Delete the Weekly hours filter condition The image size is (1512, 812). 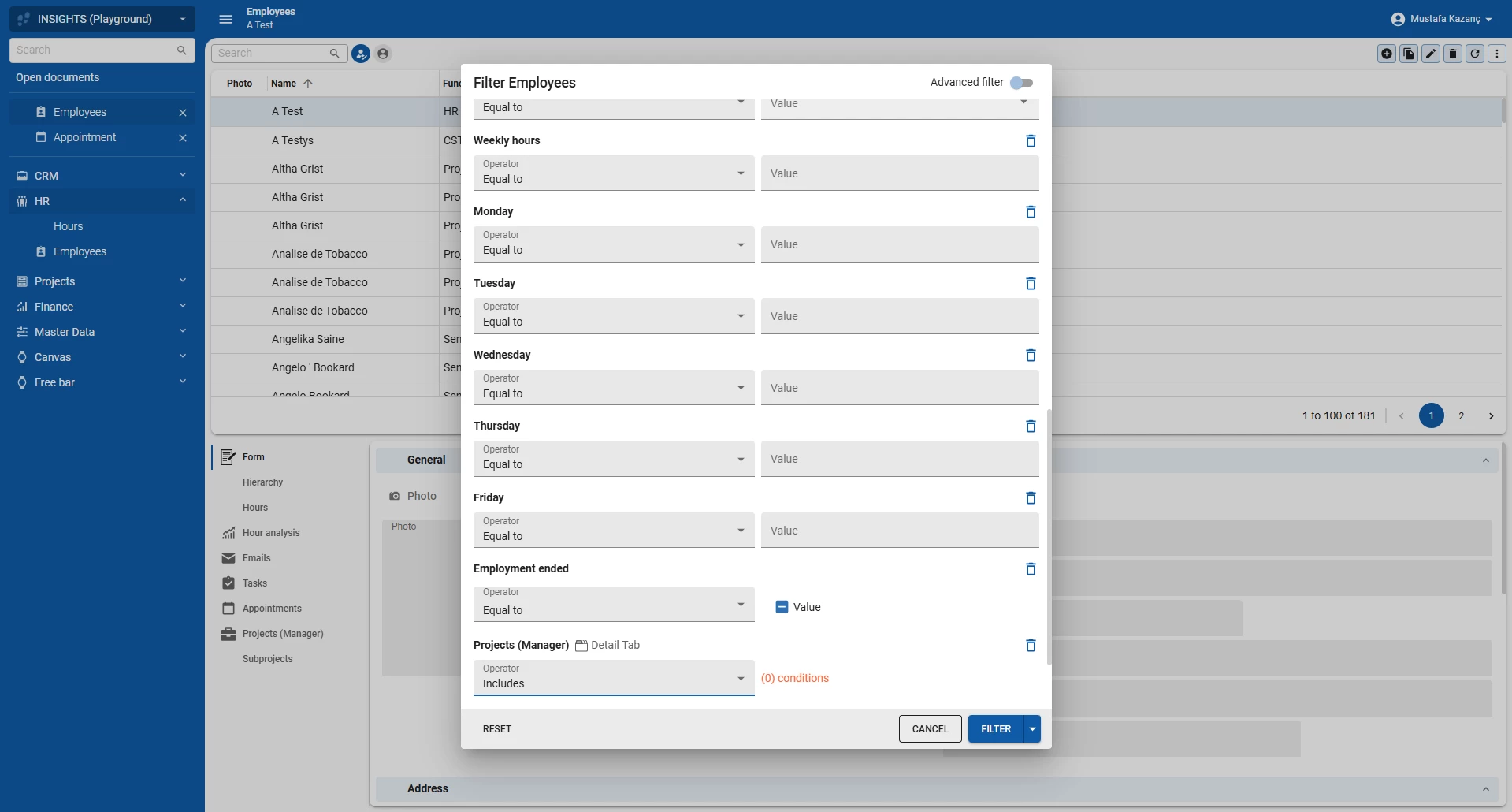click(1030, 141)
